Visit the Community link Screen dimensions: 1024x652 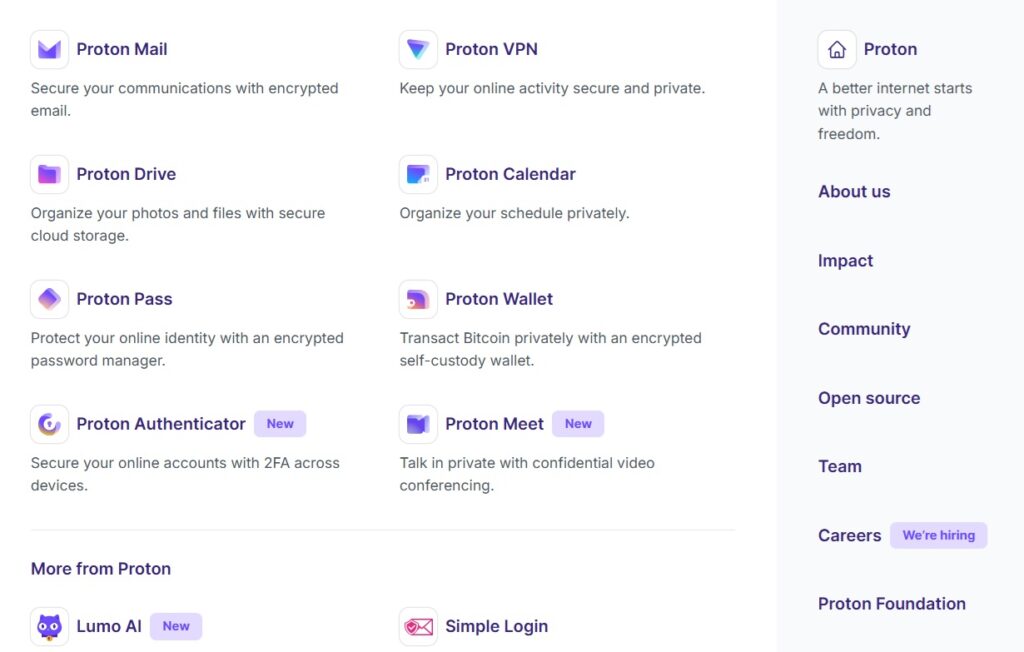[x=864, y=329]
